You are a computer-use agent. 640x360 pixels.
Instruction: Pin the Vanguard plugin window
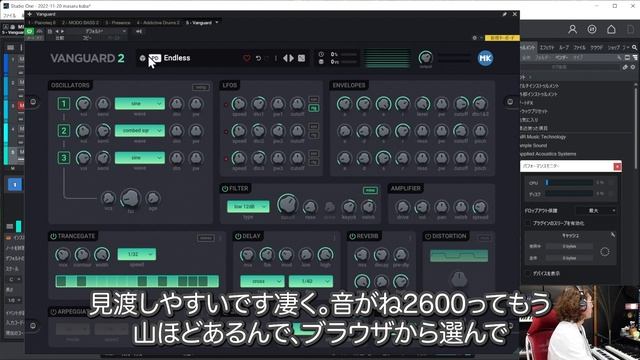click(x=504, y=14)
